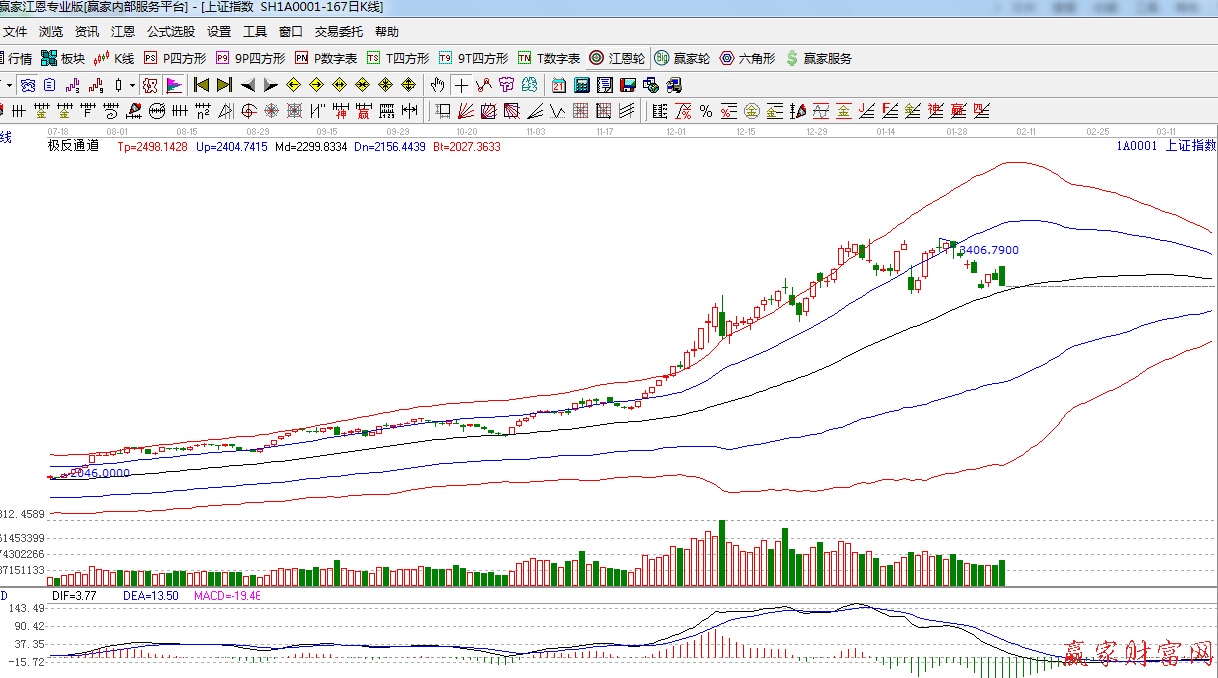1218x678 pixels.
Task: Select the hand pan tool icon
Action: coord(437,85)
